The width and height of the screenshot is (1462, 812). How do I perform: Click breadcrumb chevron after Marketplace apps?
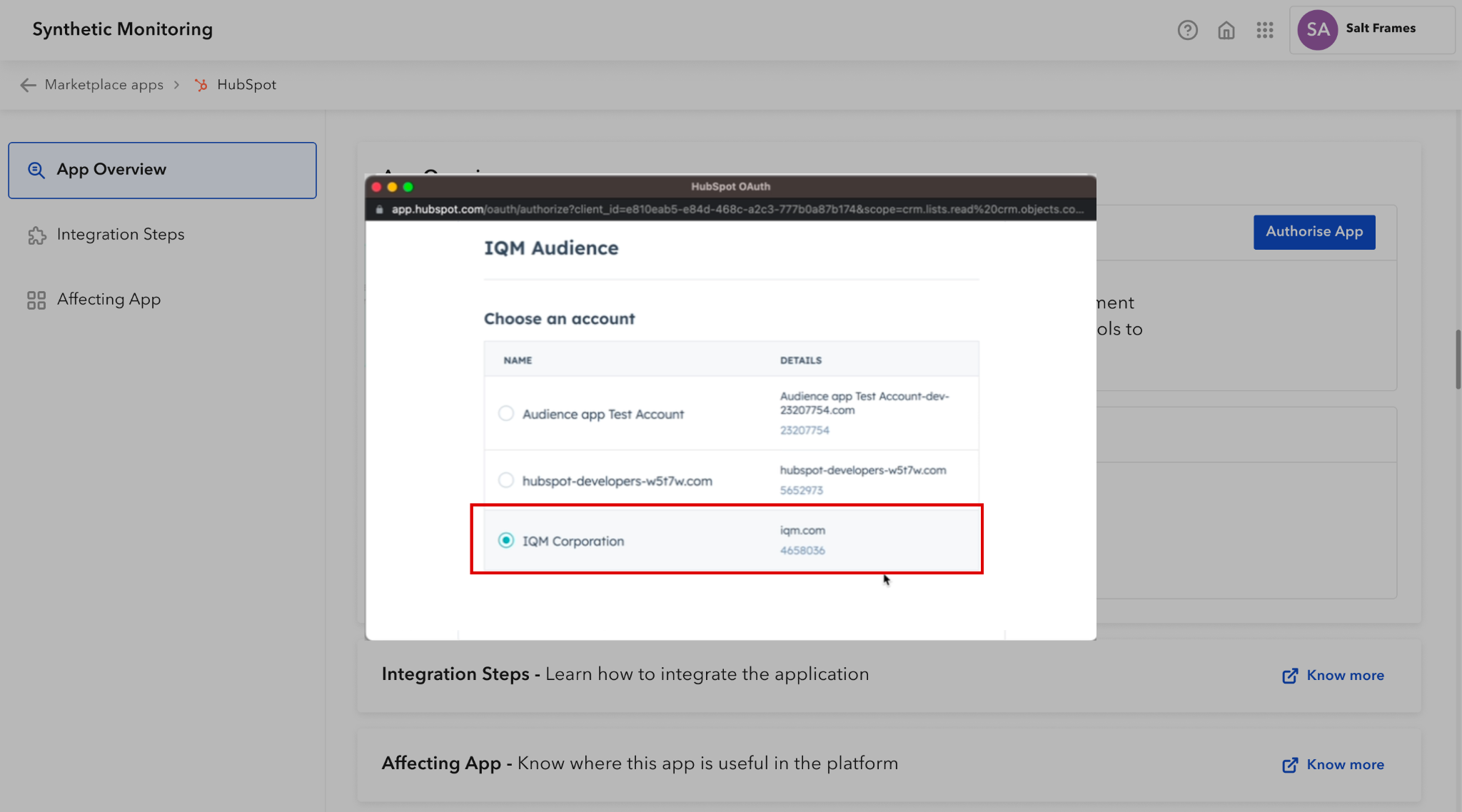click(x=177, y=85)
